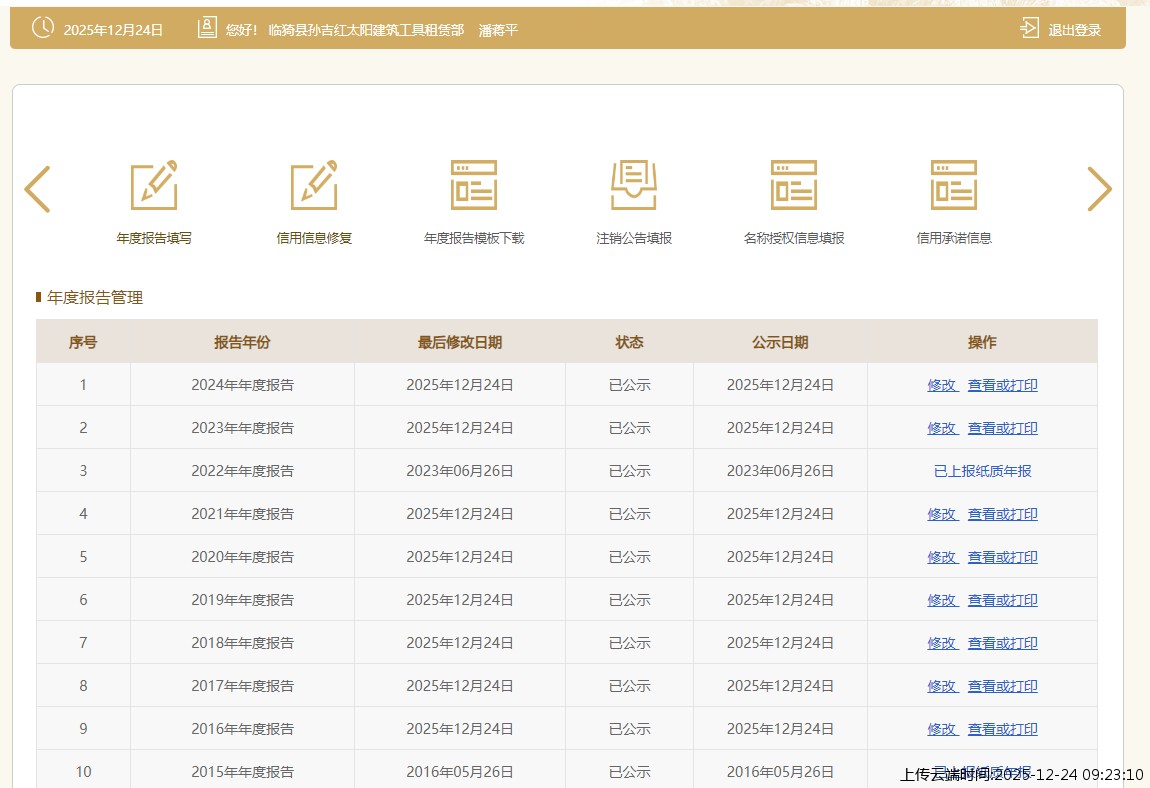Click the 退出登录 text link

[x=1074, y=30]
